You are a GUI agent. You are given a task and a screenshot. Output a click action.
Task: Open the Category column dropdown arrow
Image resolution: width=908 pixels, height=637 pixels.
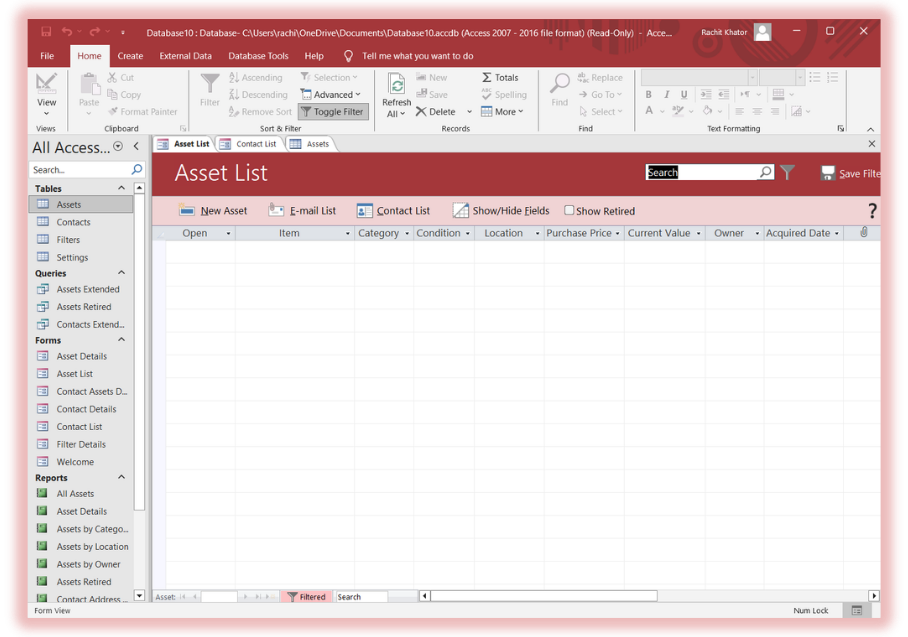[407, 234]
